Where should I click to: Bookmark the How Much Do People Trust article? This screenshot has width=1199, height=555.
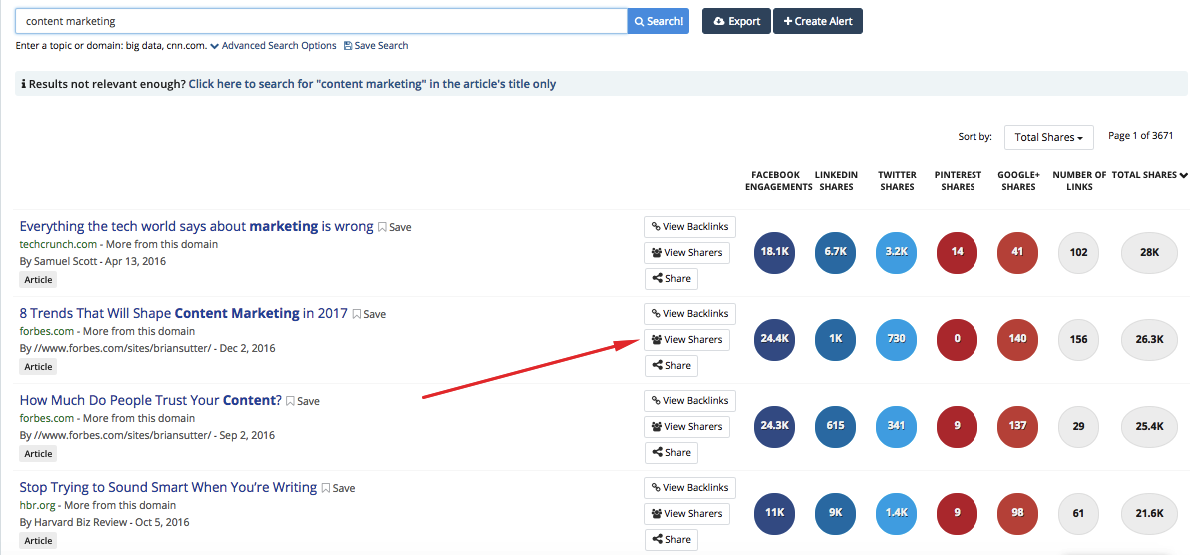tap(303, 401)
